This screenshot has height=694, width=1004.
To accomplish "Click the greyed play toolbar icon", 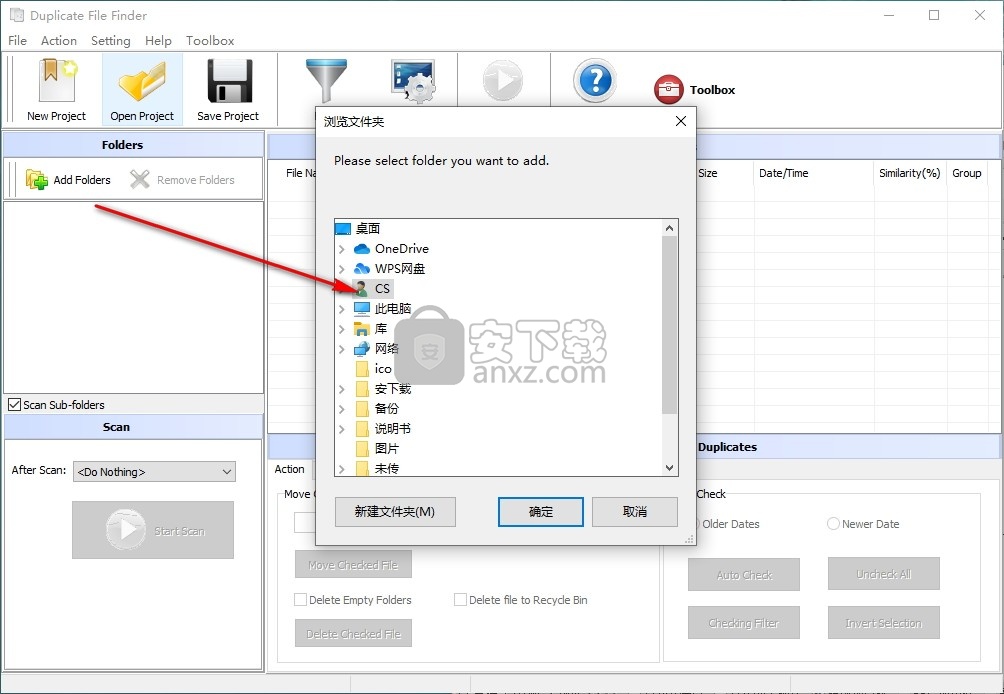I will 503,81.
